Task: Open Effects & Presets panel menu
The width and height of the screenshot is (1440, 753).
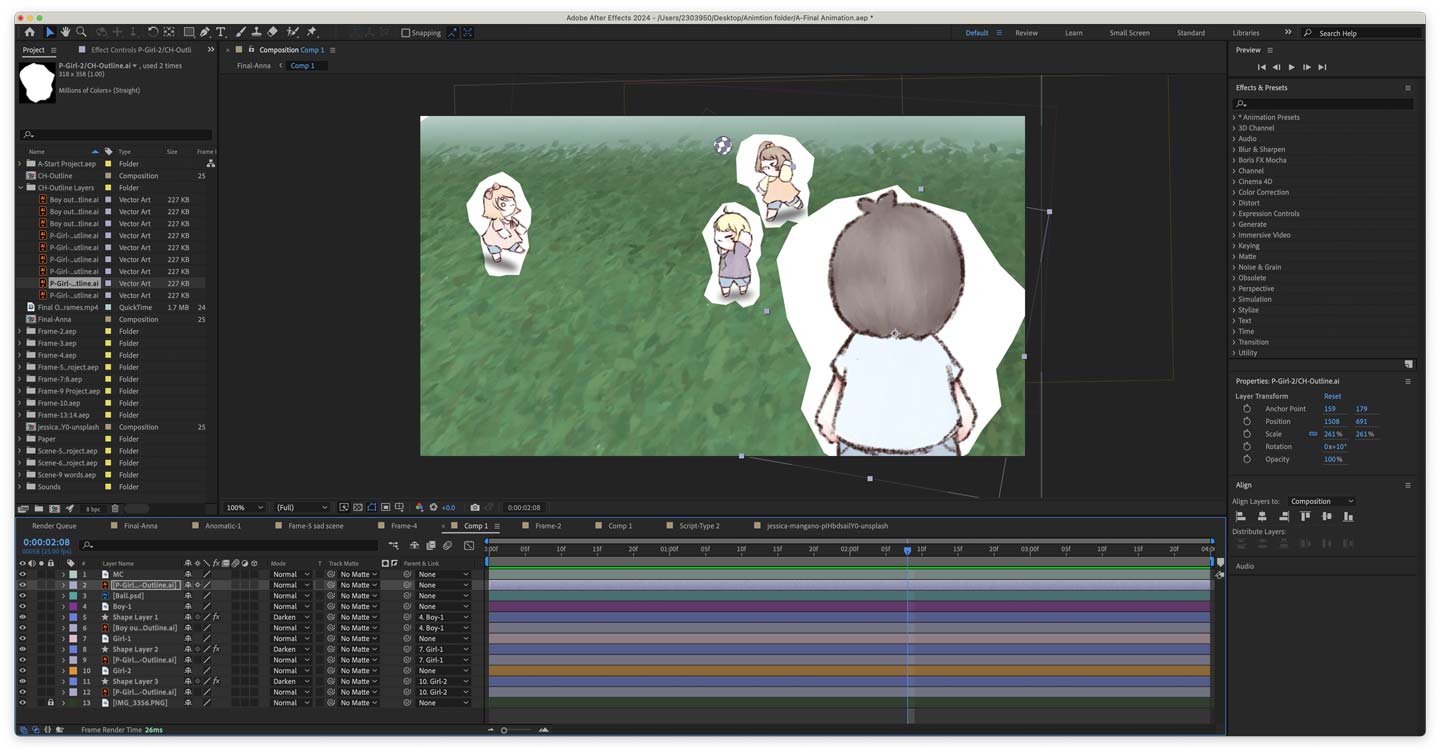Action: click(x=1408, y=88)
